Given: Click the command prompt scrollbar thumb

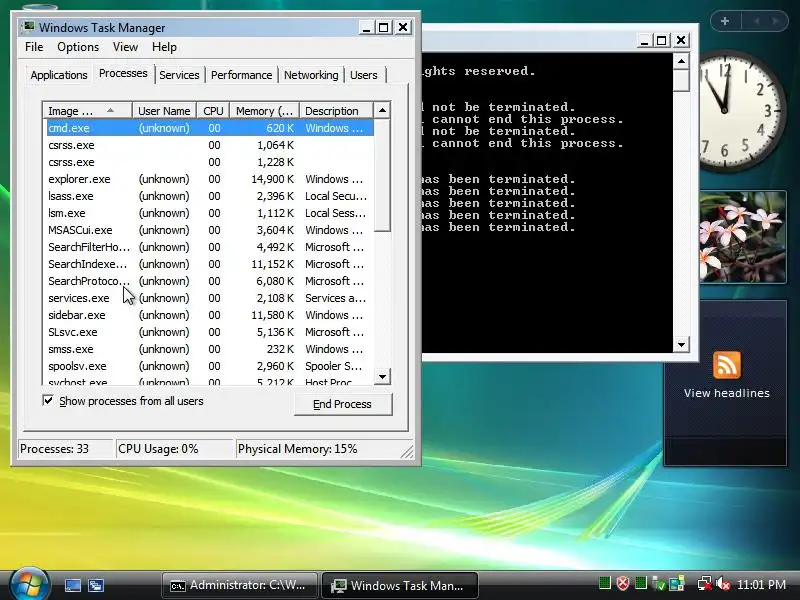Looking at the screenshot, I should click(x=681, y=81).
